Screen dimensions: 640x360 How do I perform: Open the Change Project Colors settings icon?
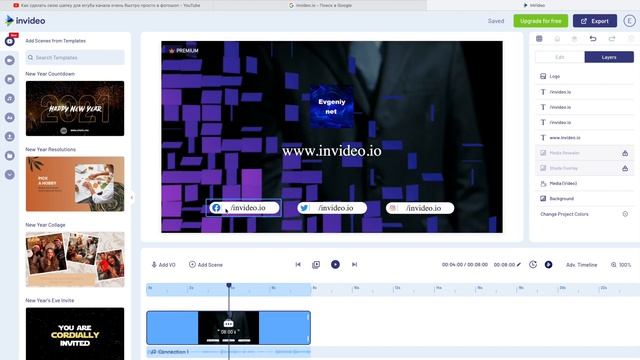coord(625,214)
